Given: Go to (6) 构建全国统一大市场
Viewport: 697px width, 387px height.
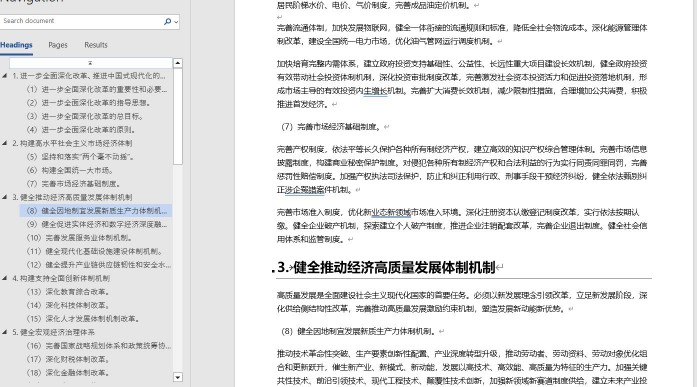Looking at the screenshot, I should [x=70, y=170].
